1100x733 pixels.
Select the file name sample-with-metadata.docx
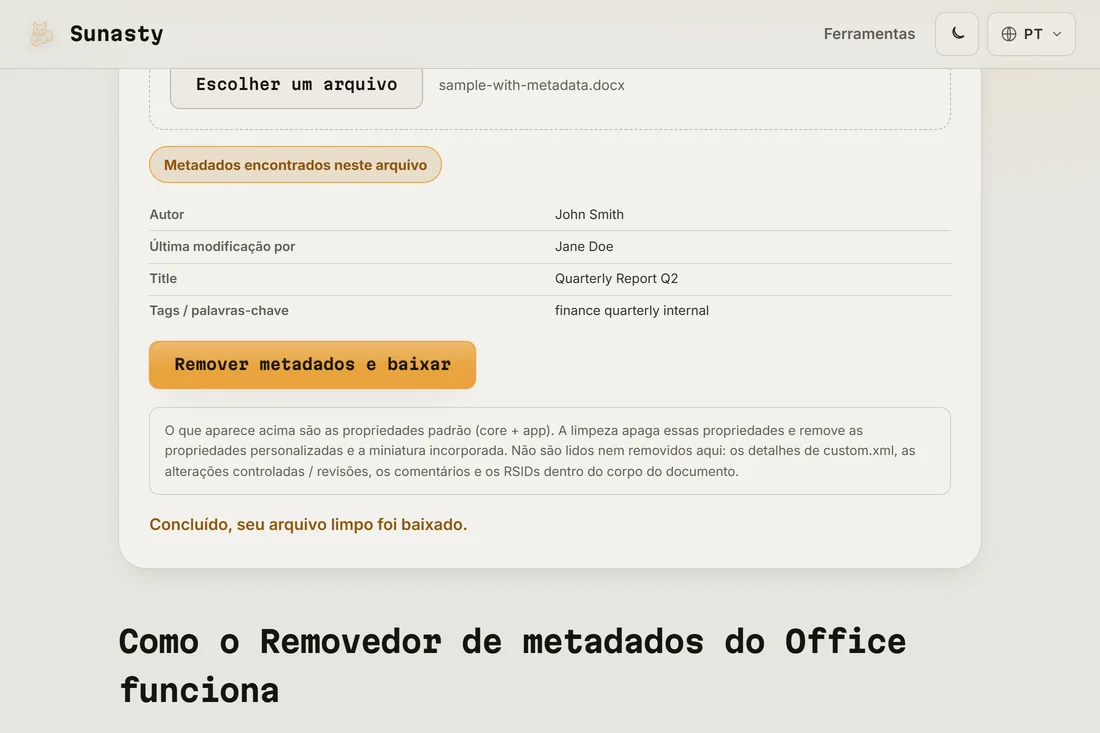tap(532, 85)
